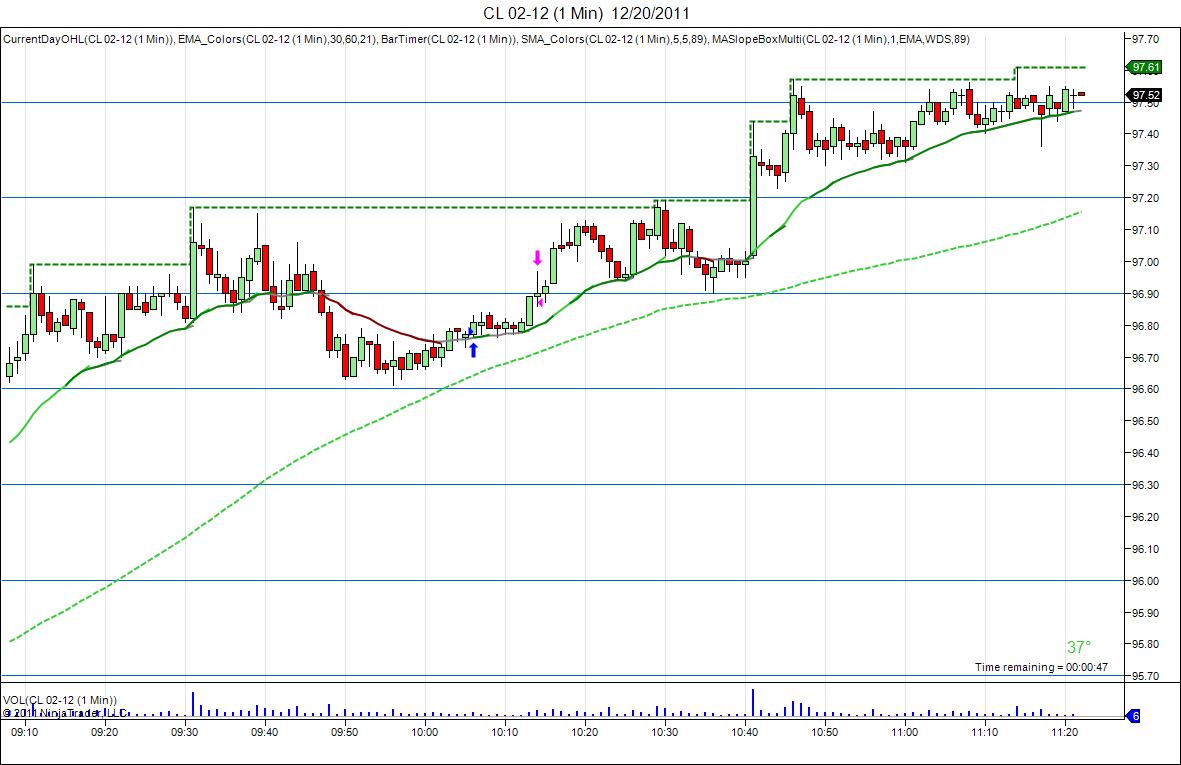
Task: Click the 10:10 time axis label
Action: (505, 732)
